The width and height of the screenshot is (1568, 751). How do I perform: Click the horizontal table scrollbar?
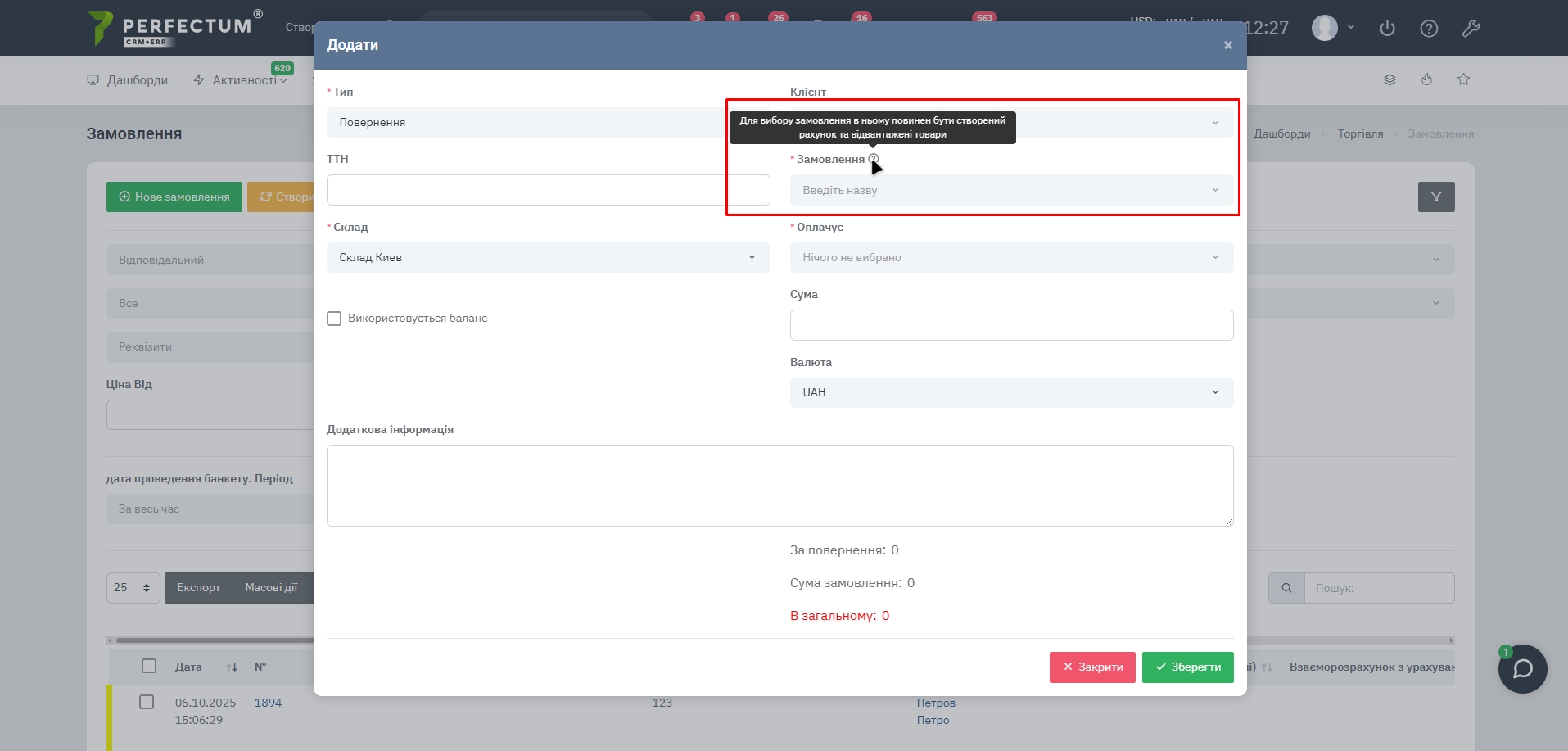213,640
